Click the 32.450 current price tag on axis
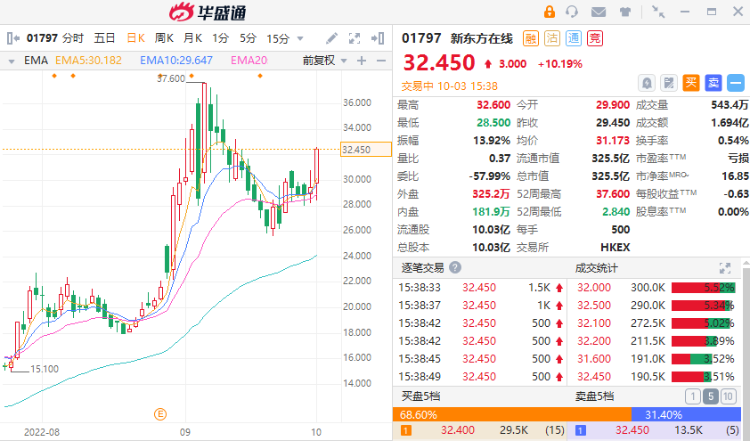This screenshot has height=441, width=750. pos(366,150)
